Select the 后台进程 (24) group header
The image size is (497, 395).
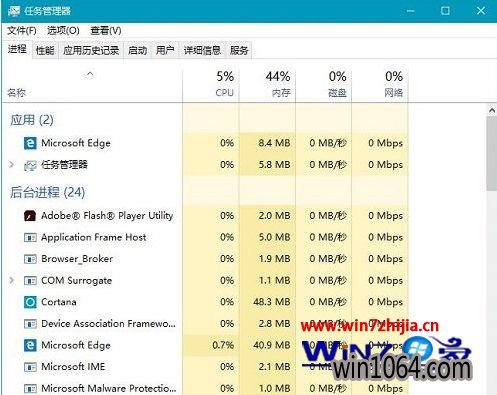[x=47, y=192]
